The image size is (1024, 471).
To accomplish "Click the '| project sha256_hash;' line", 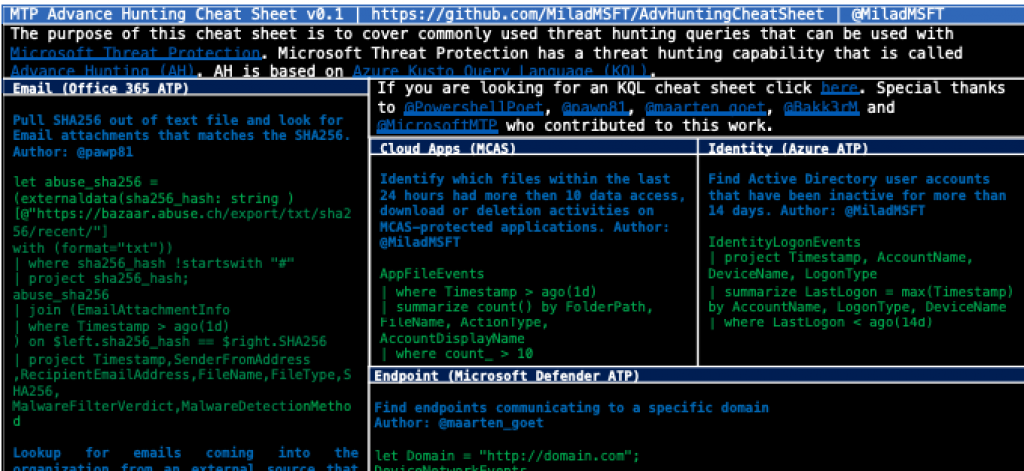I will pyautogui.click(x=101, y=279).
